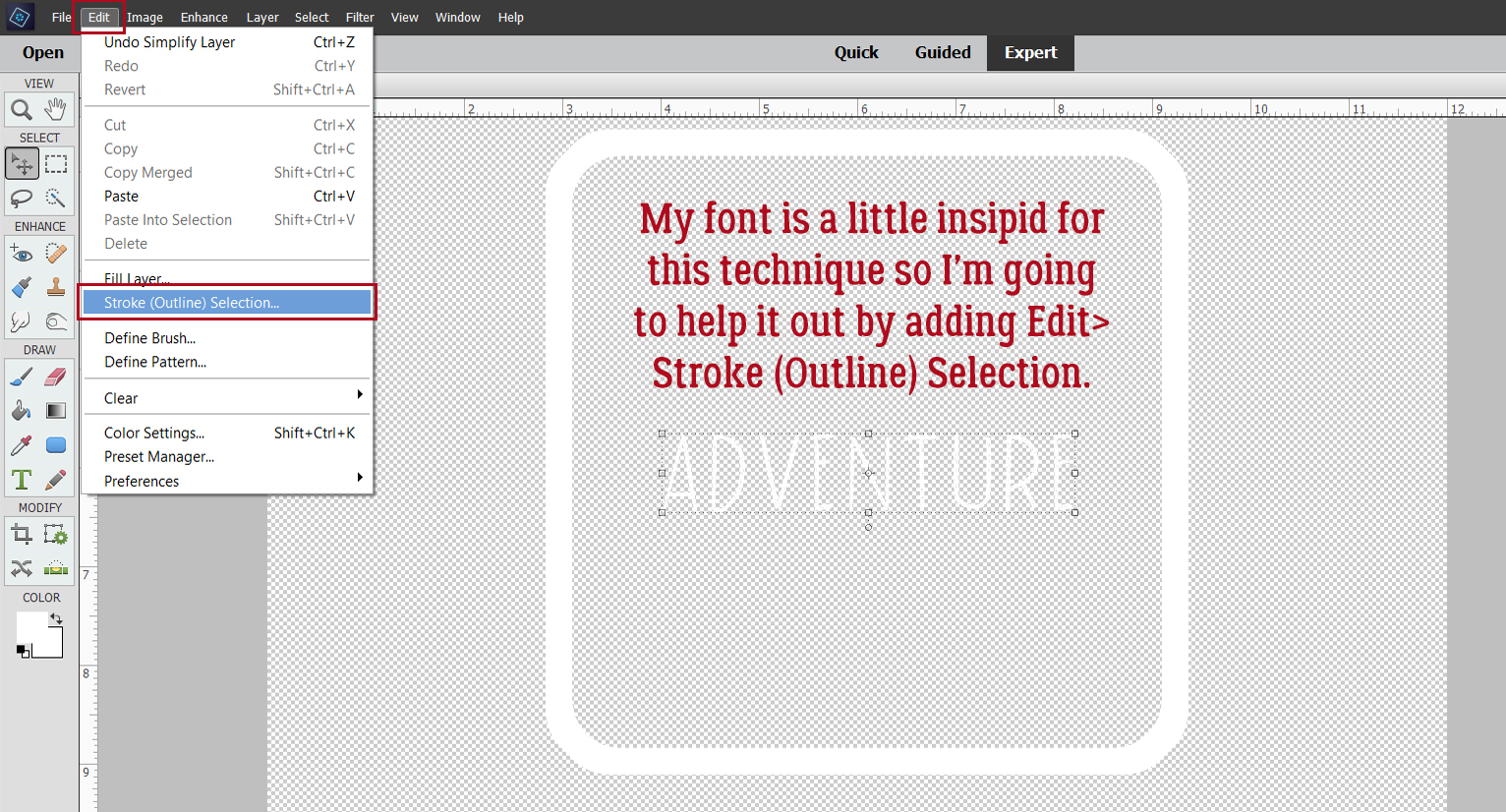This screenshot has width=1506, height=812.
Task: Select the Red Eye Removal tool
Action: (22, 254)
